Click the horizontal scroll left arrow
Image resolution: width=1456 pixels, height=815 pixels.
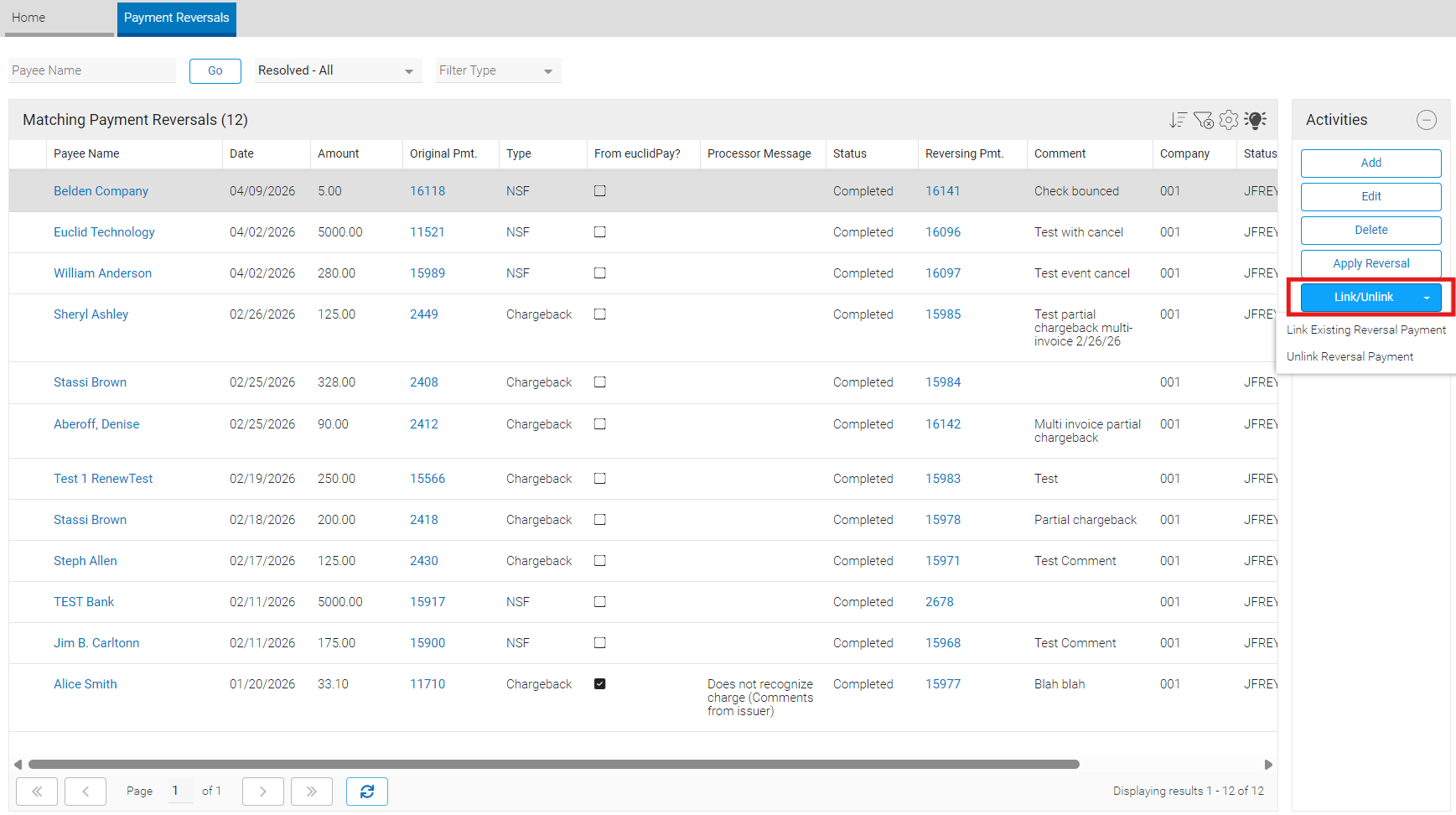[18, 765]
